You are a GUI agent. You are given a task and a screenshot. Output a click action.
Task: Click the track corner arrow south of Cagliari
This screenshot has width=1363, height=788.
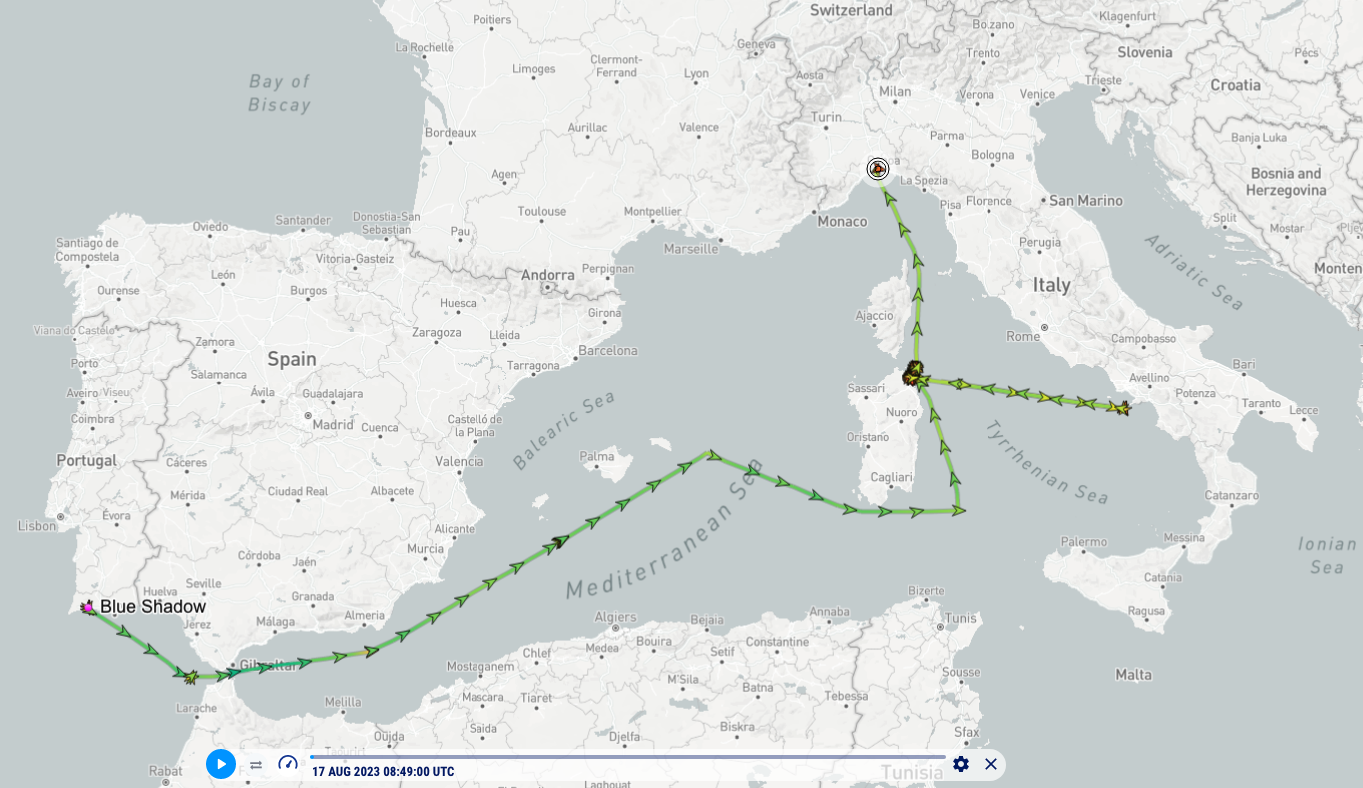pos(958,510)
